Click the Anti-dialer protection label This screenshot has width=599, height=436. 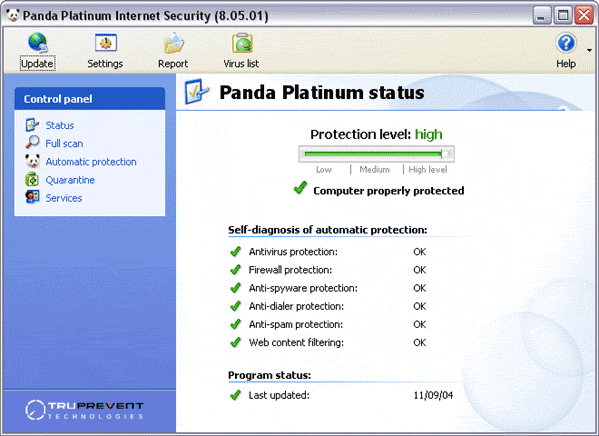[296, 306]
